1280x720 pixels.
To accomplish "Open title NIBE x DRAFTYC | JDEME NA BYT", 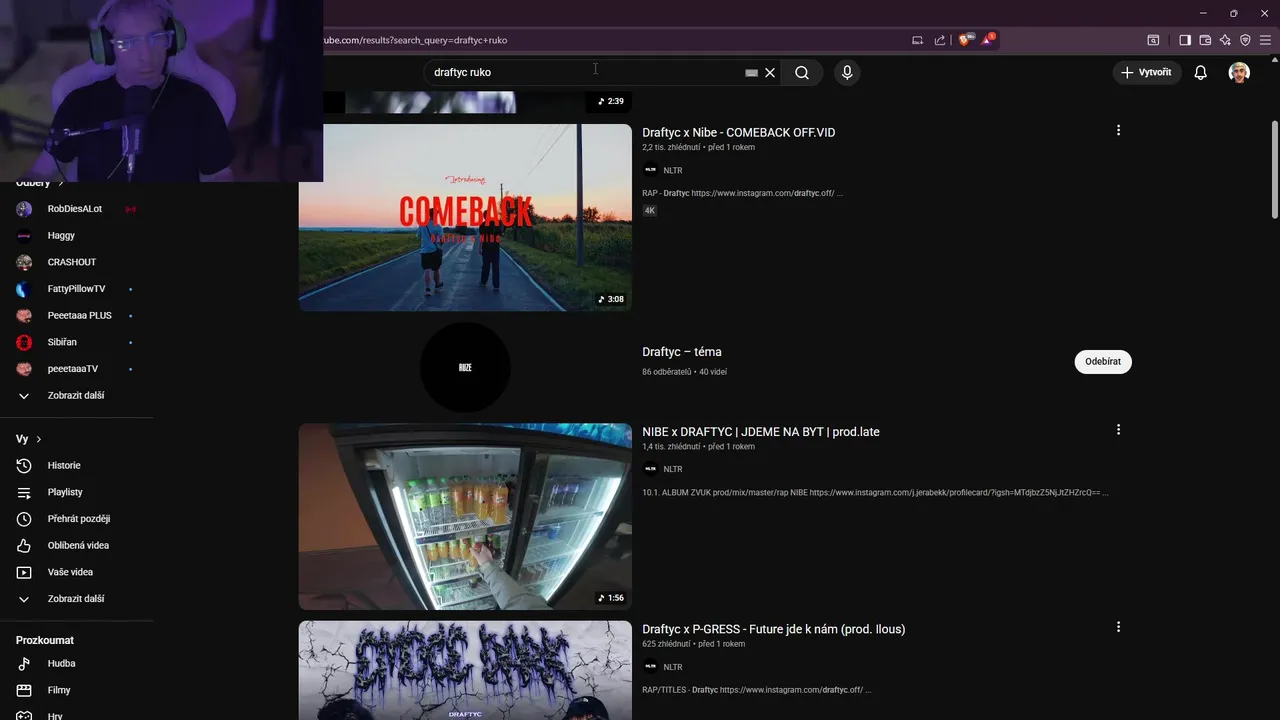I will 761,432.
